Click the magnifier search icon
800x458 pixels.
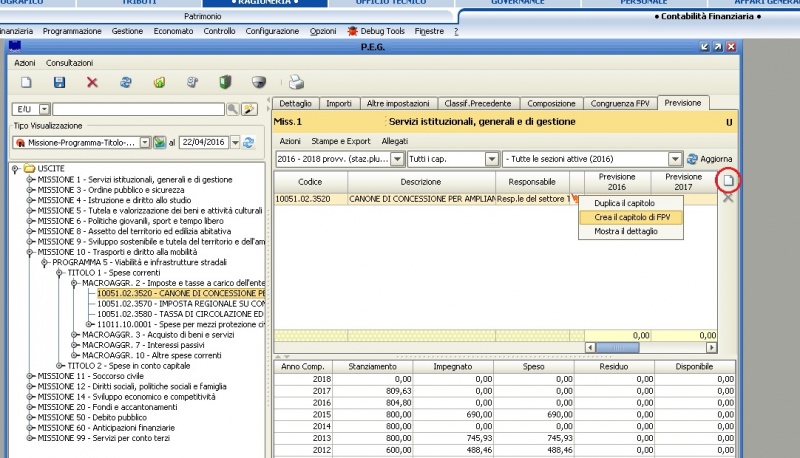click(x=233, y=109)
